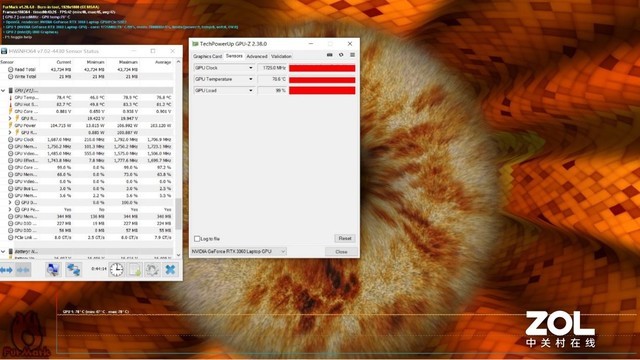Click the lightning icon of GPU Power row
The height and width of the screenshot is (360, 640).
pyautogui.click(x=11, y=125)
